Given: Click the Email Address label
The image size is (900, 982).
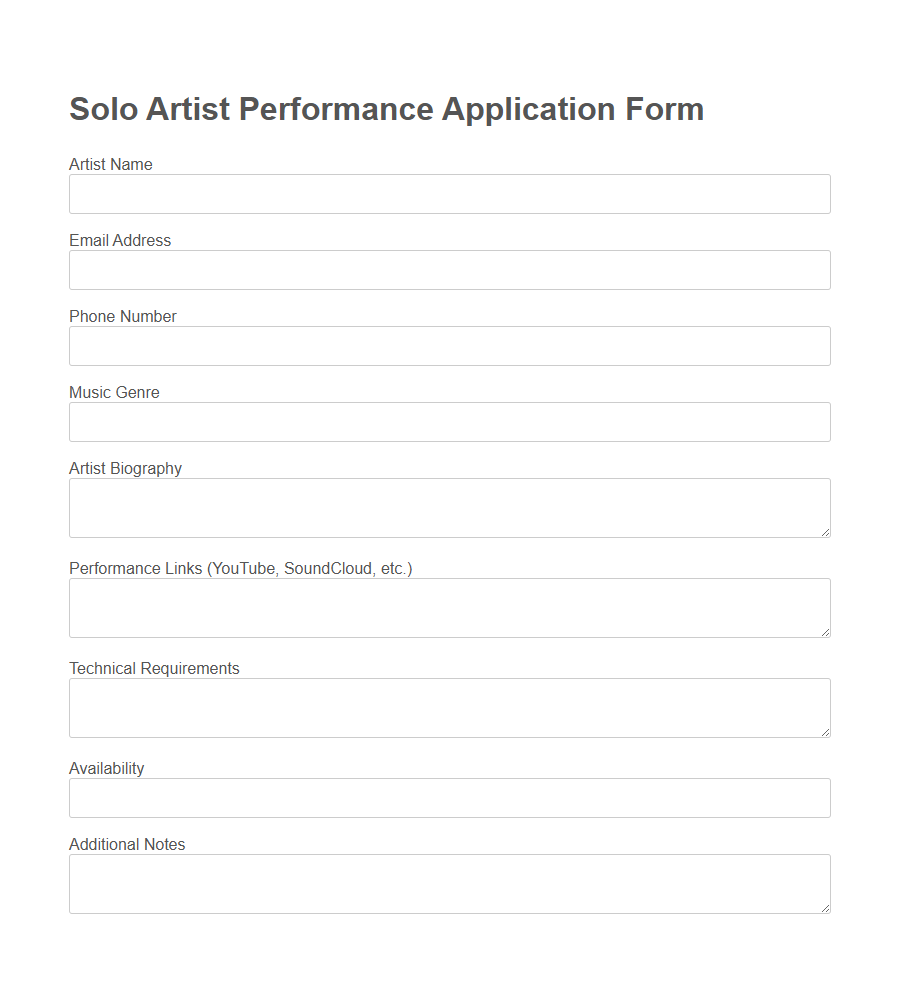Looking at the screenshot, I should tap(119, 240).
